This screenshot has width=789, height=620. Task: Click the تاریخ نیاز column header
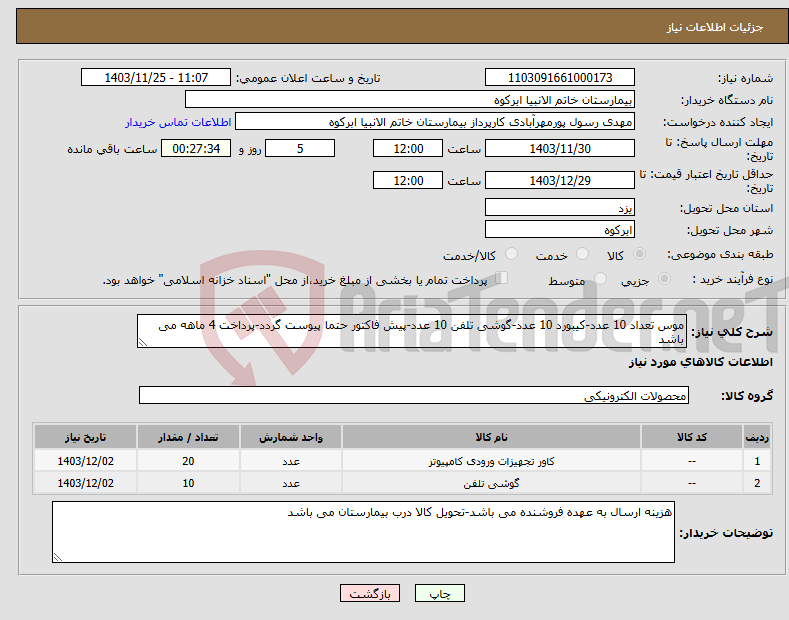click(86, 437)
